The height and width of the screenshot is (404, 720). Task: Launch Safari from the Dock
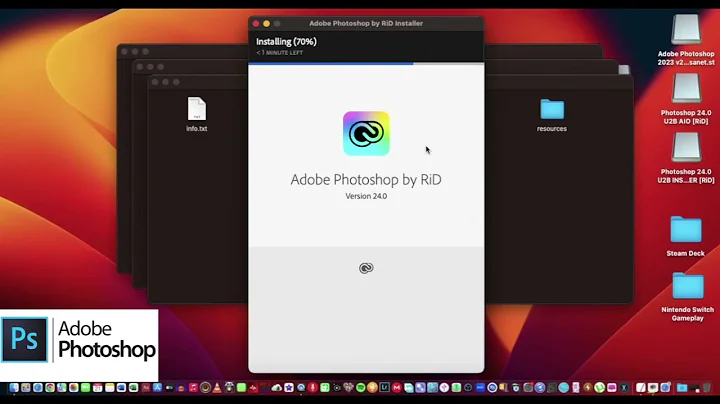tap(38, 388)
